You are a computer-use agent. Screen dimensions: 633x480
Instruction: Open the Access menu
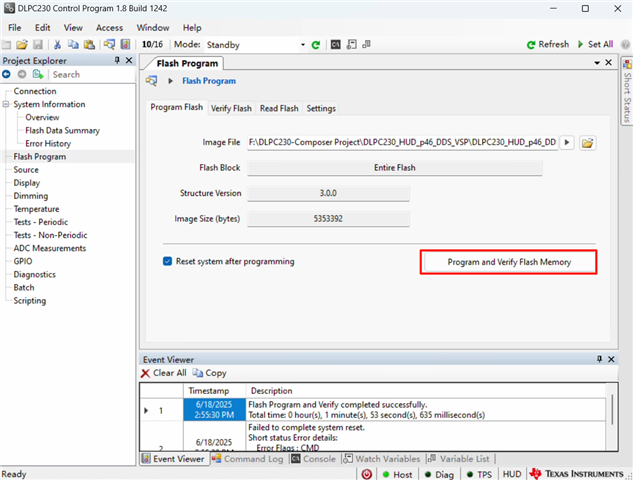[109, 27]
